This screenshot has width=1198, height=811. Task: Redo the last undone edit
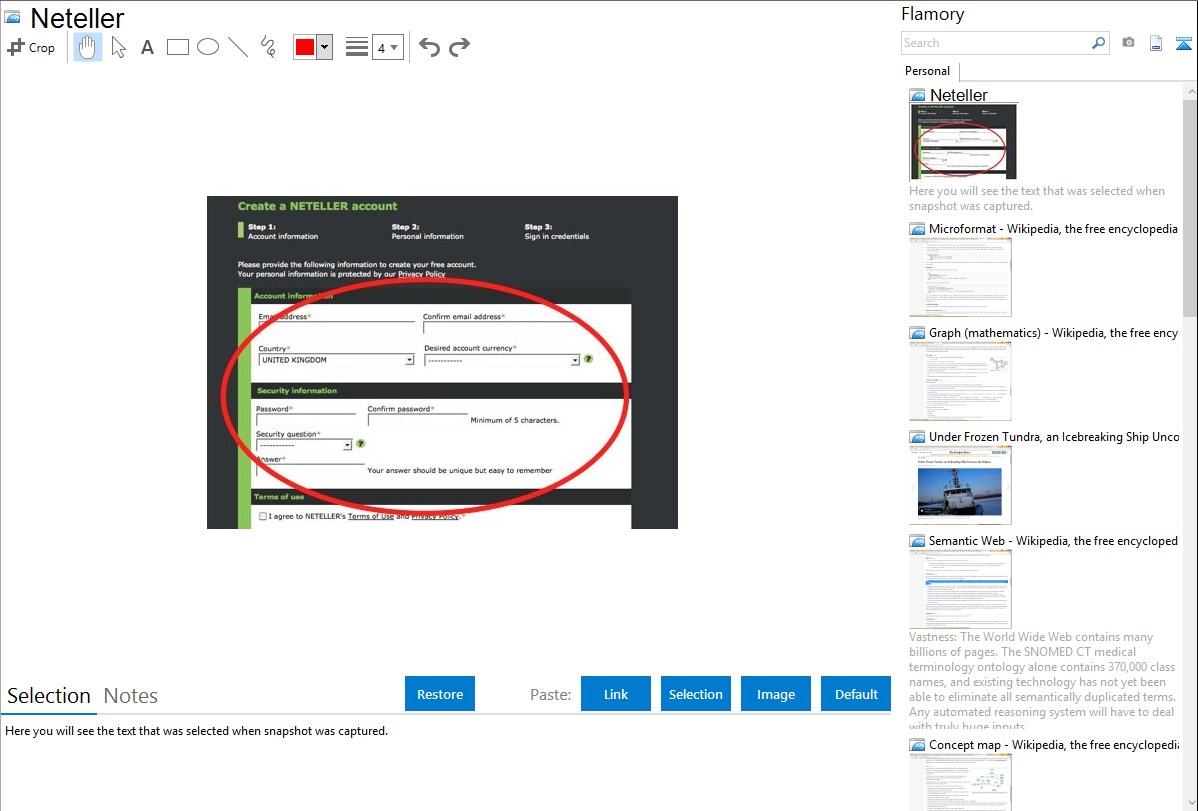pos(459,47)
